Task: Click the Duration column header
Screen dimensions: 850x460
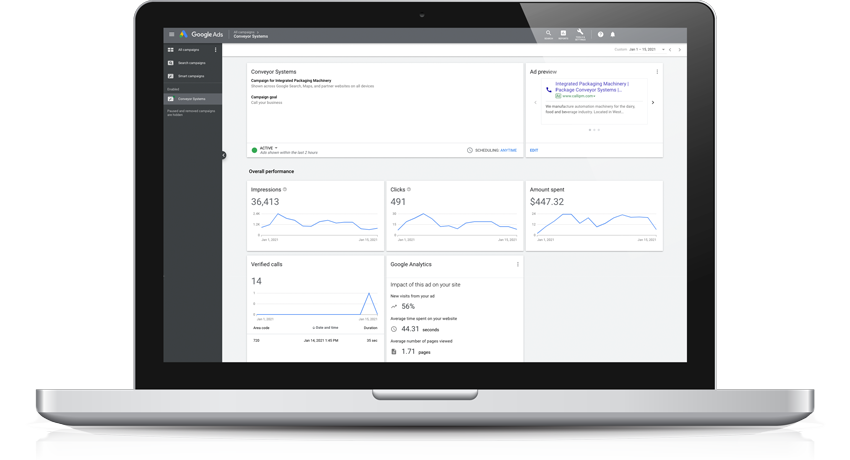Action: tap(370, 328)
